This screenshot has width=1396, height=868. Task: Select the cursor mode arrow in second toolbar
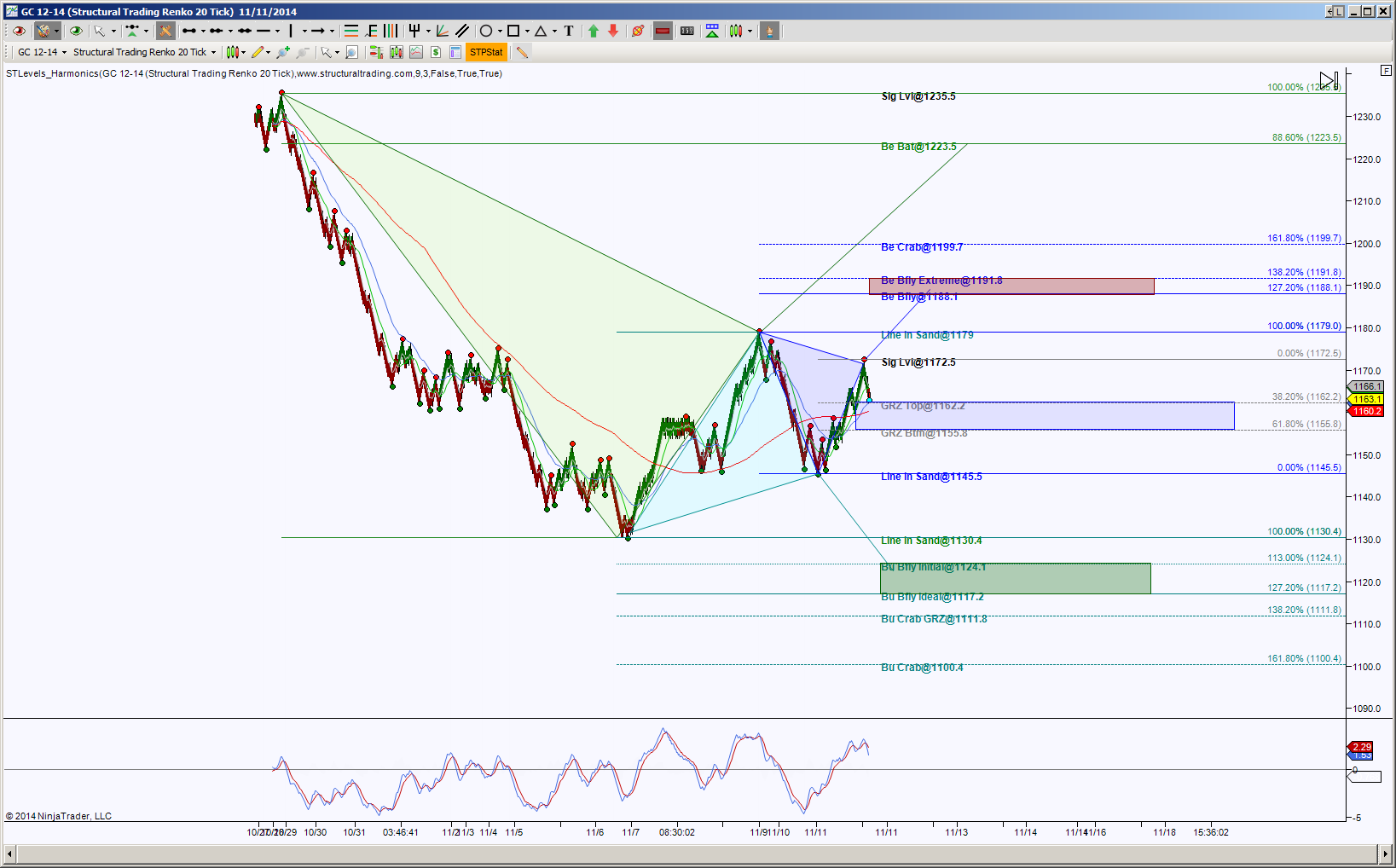point(326,52)
